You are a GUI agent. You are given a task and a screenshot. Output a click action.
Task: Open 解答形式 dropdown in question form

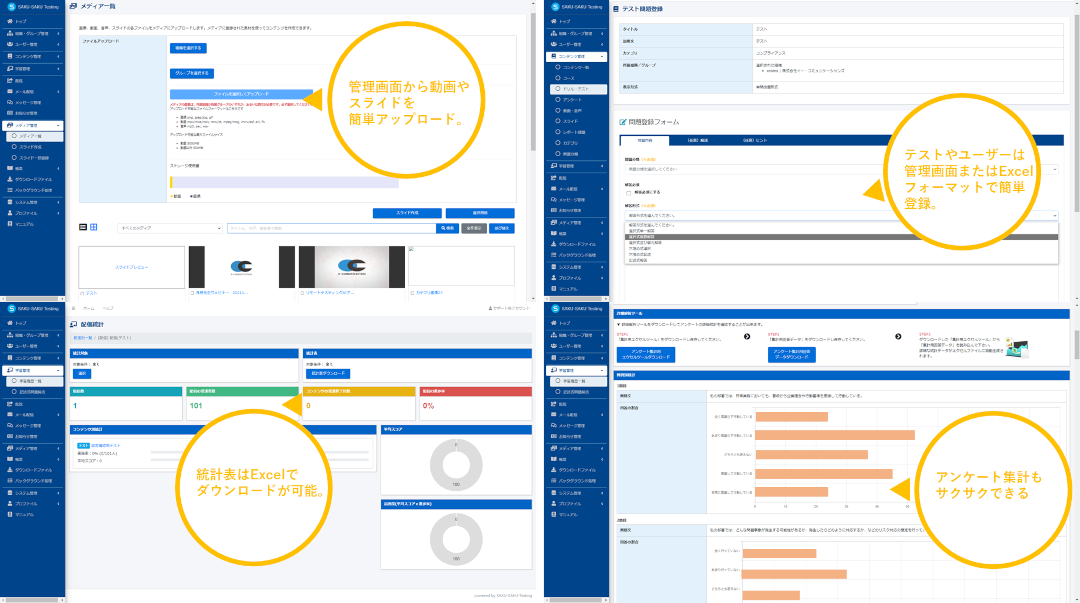(x=842, y=216)
